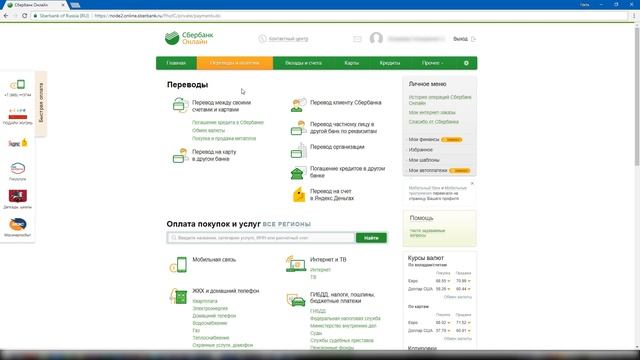Click the Госуслуги quick-pay sidebar icon

pos(18,168)
